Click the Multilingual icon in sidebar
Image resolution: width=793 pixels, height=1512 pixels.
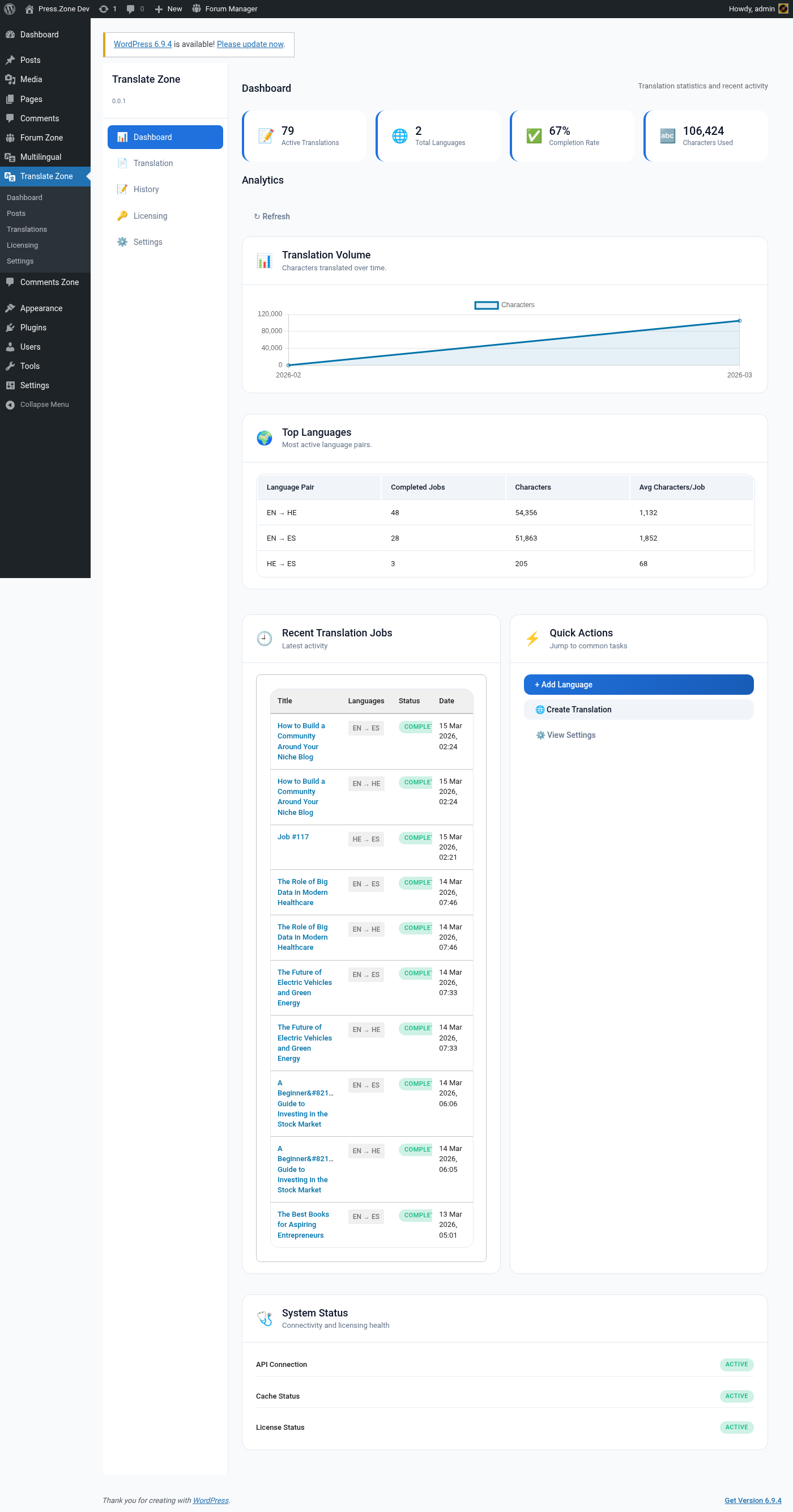pyautogui.click(x=10, y=158)
